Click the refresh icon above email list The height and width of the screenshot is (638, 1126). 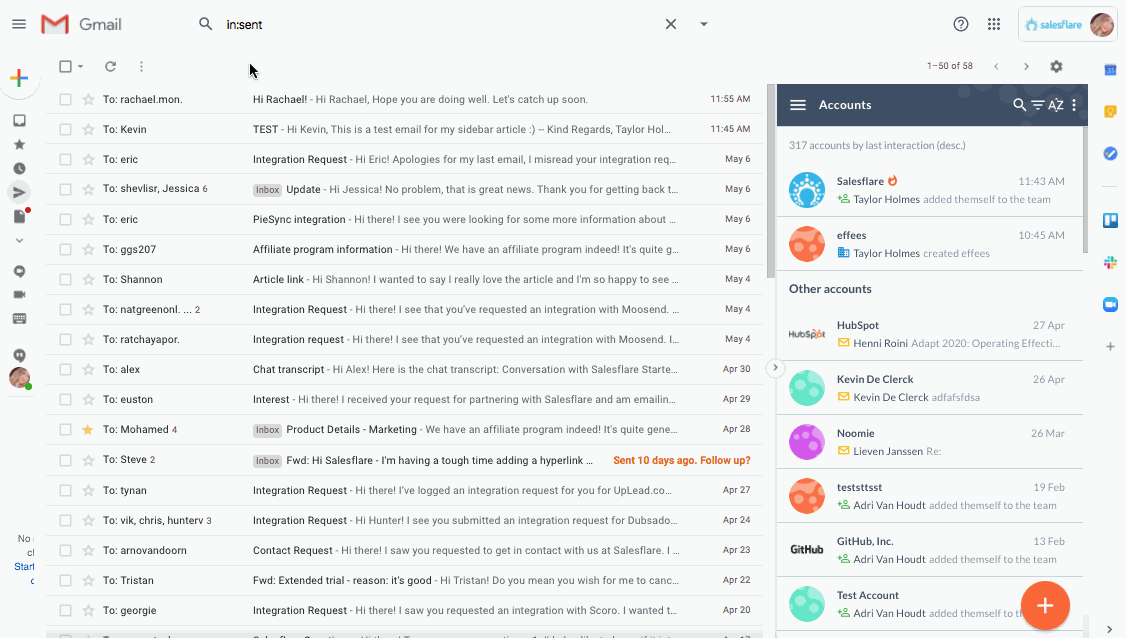(111, 66)
